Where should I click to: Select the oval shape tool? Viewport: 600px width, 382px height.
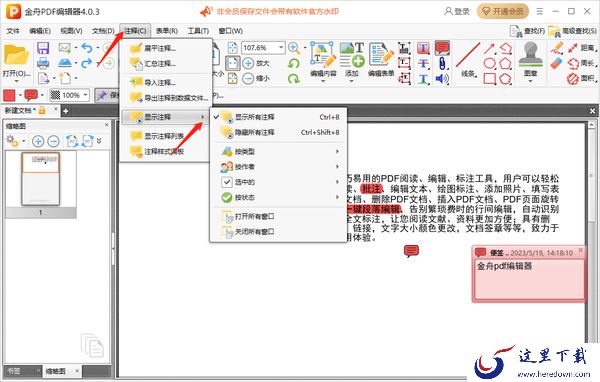coord(490,64)
